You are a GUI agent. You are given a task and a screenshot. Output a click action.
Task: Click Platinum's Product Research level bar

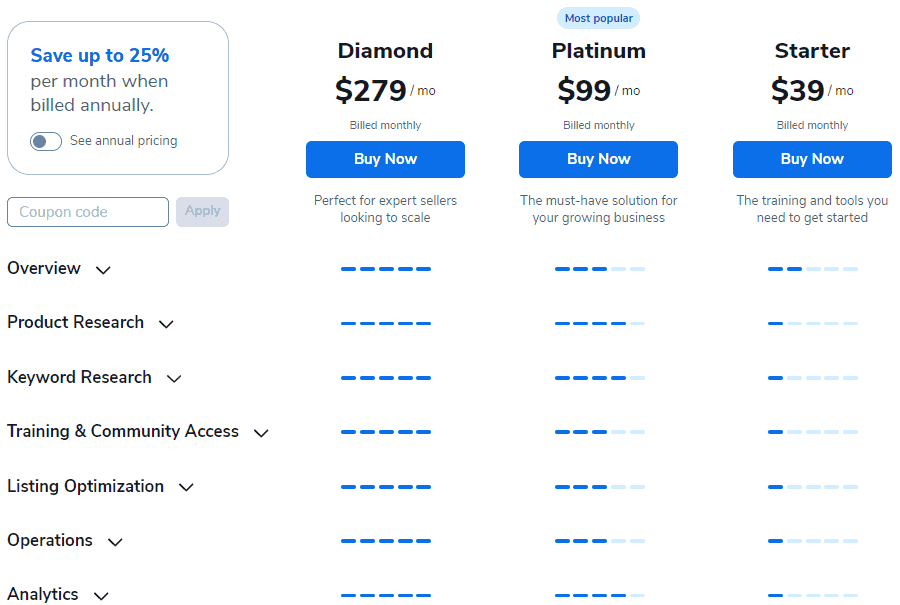(600, 323)
